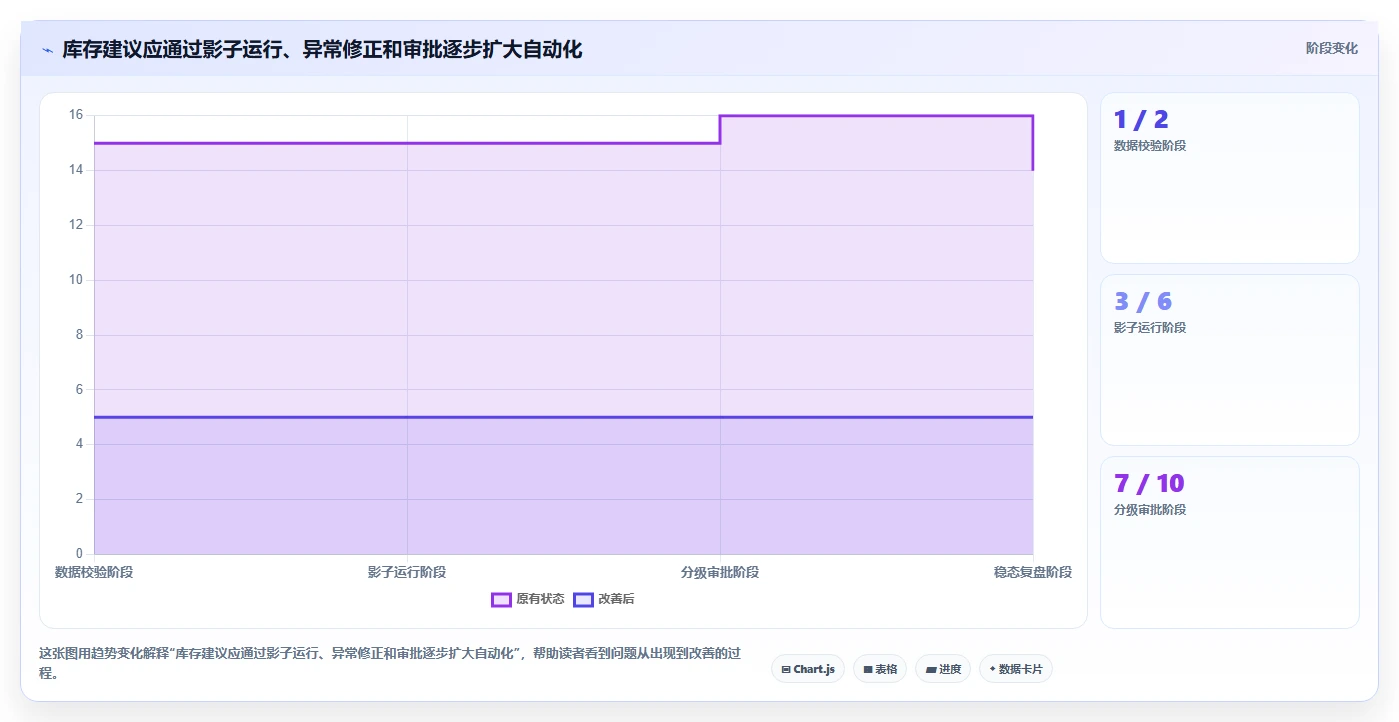1399x722 pixels.
Task: Select the 数据卡片 tag chip
Action: point(1016,669)
